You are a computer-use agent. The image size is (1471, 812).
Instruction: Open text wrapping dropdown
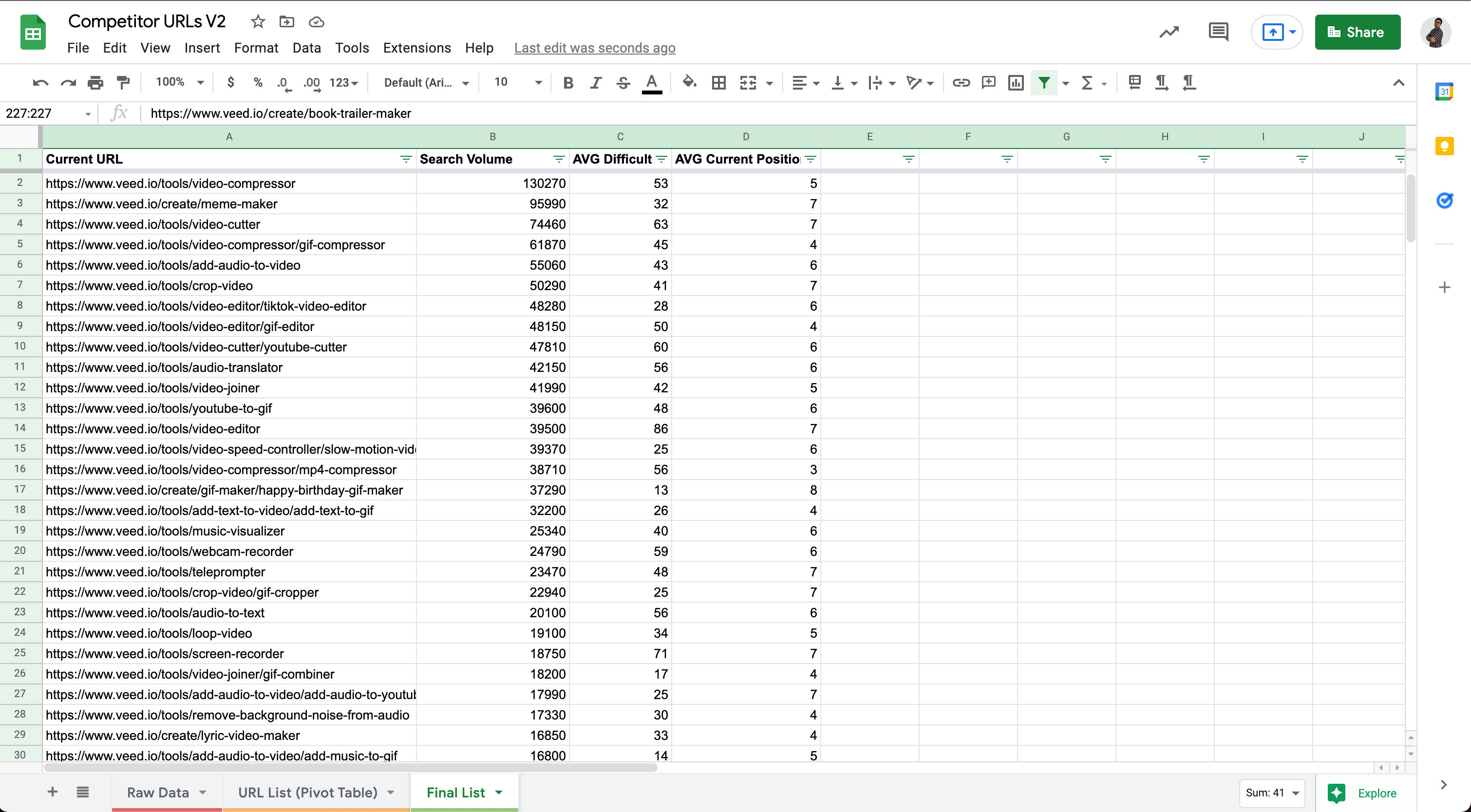(x=881, y=83)
